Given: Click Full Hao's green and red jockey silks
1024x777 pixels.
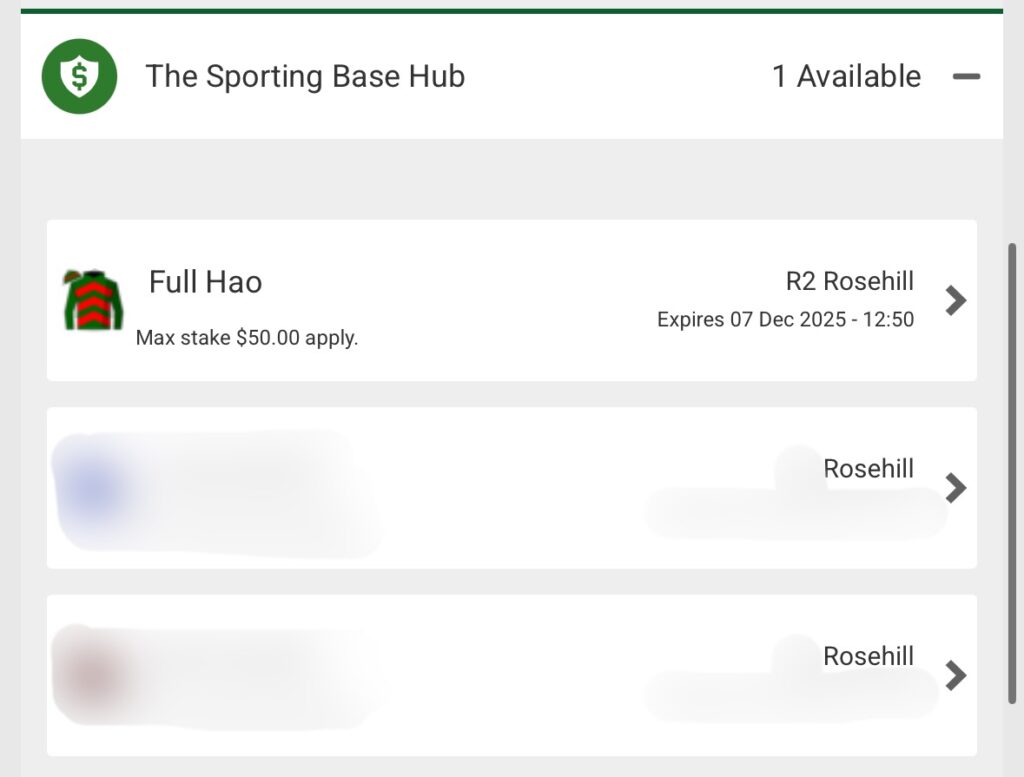Looking at the screenshot, I should (x=92, y=299).
